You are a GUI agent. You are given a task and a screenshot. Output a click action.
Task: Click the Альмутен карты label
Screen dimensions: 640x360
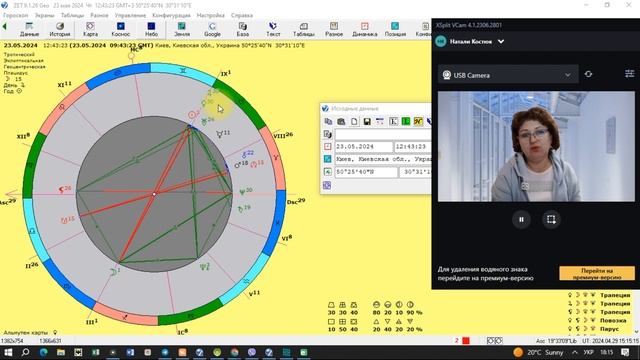(25, 333)
